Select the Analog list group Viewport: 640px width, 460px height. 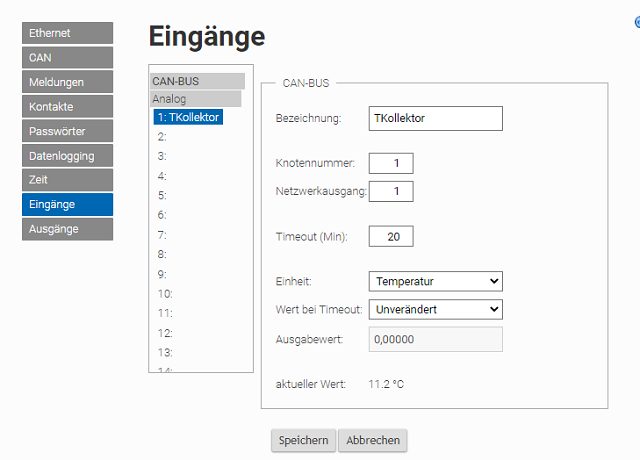point(196,99)
